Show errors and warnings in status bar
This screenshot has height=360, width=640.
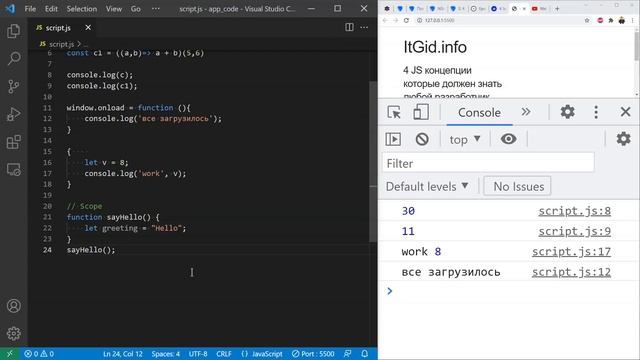[39, 354]
